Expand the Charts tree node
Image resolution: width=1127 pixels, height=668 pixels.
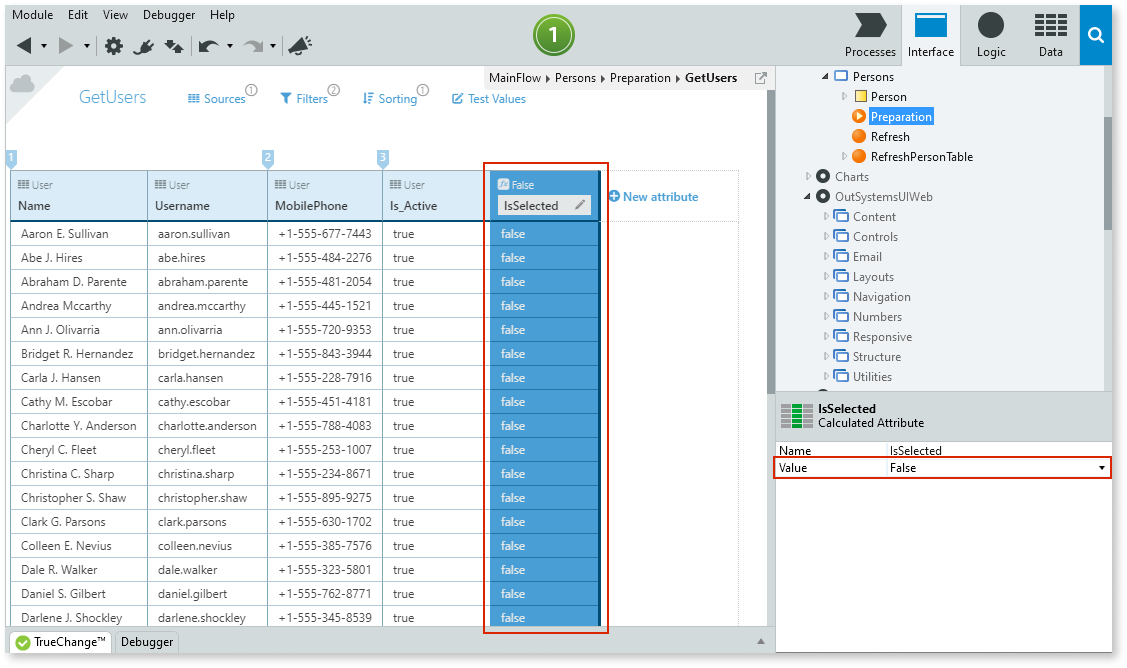pos(808,177)
